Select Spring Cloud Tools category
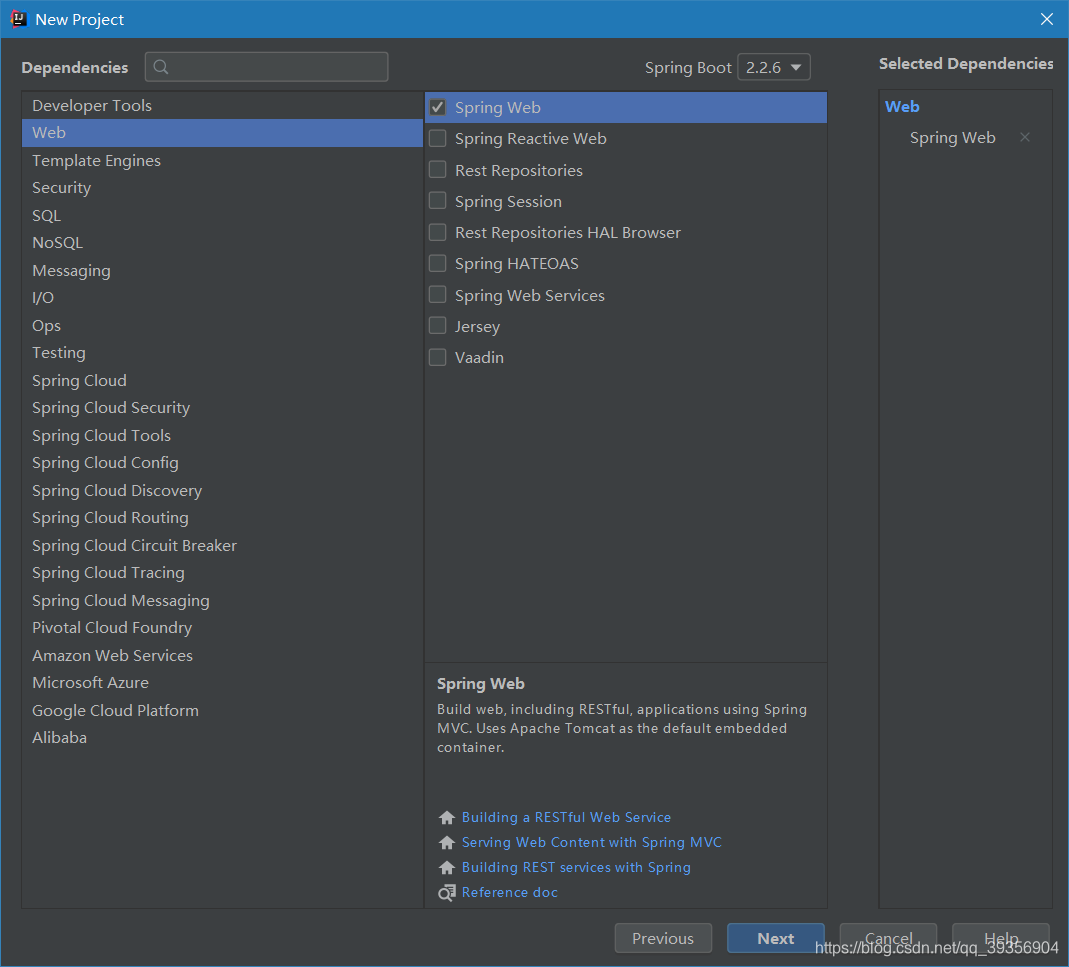 [x=222, y=435]
